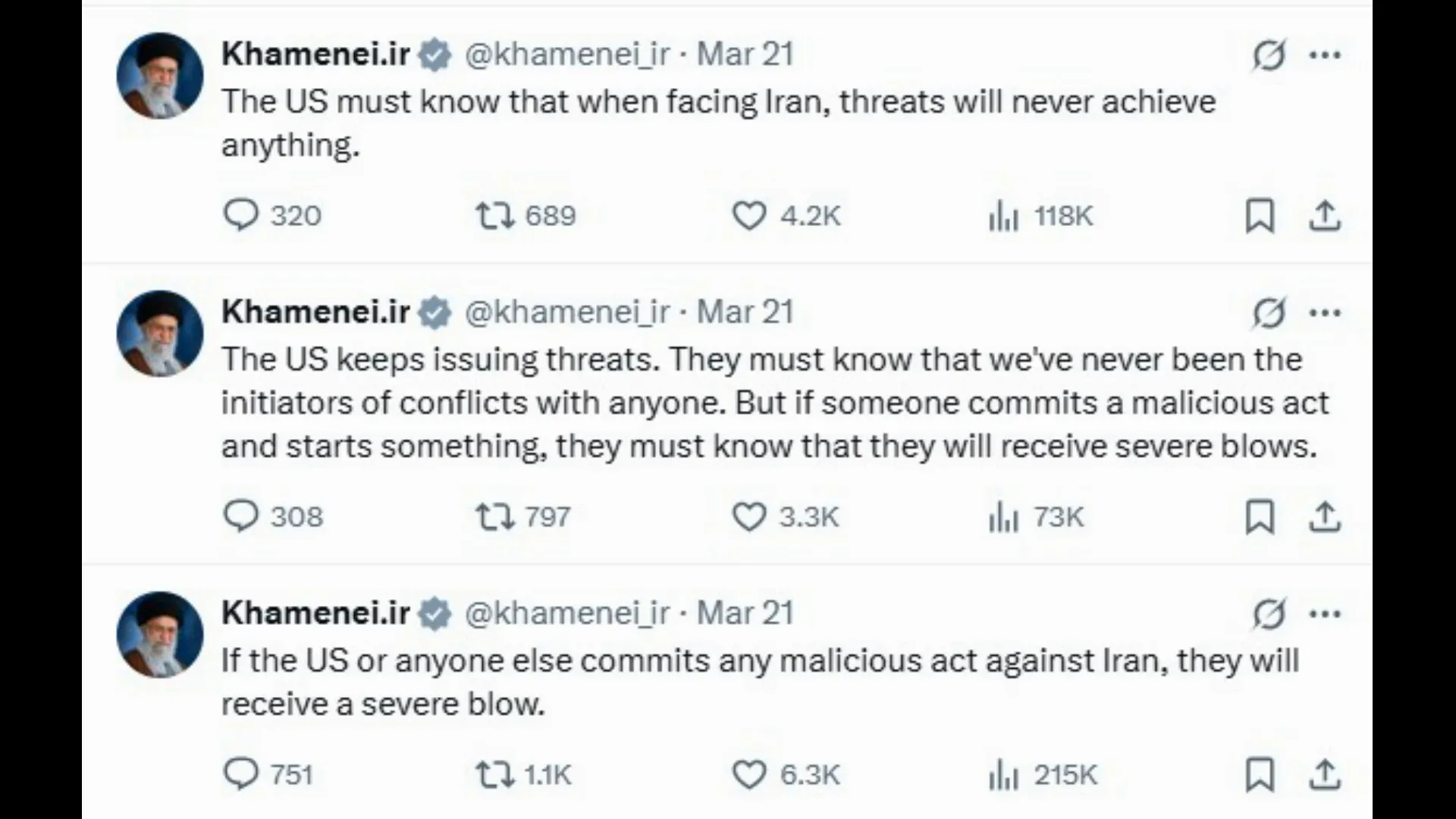Repost the second tweet about severe blows
This screenshot has width=1456, height=819.
pos(494,516)
